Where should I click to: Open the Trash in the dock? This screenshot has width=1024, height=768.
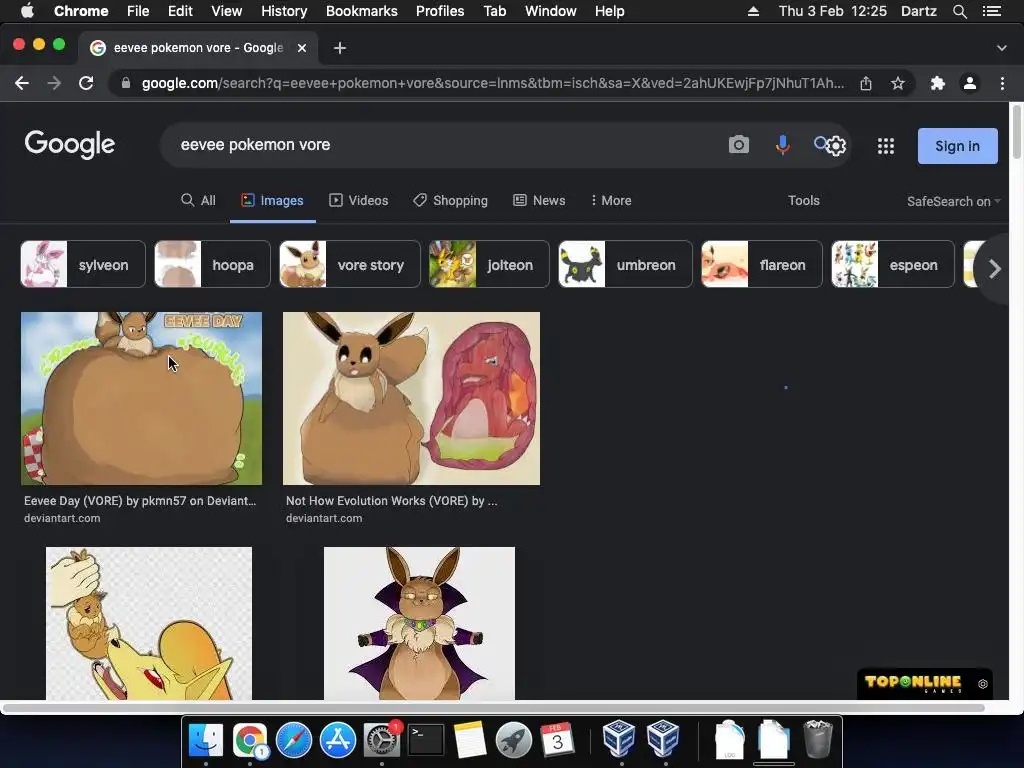tap(817, 739)
